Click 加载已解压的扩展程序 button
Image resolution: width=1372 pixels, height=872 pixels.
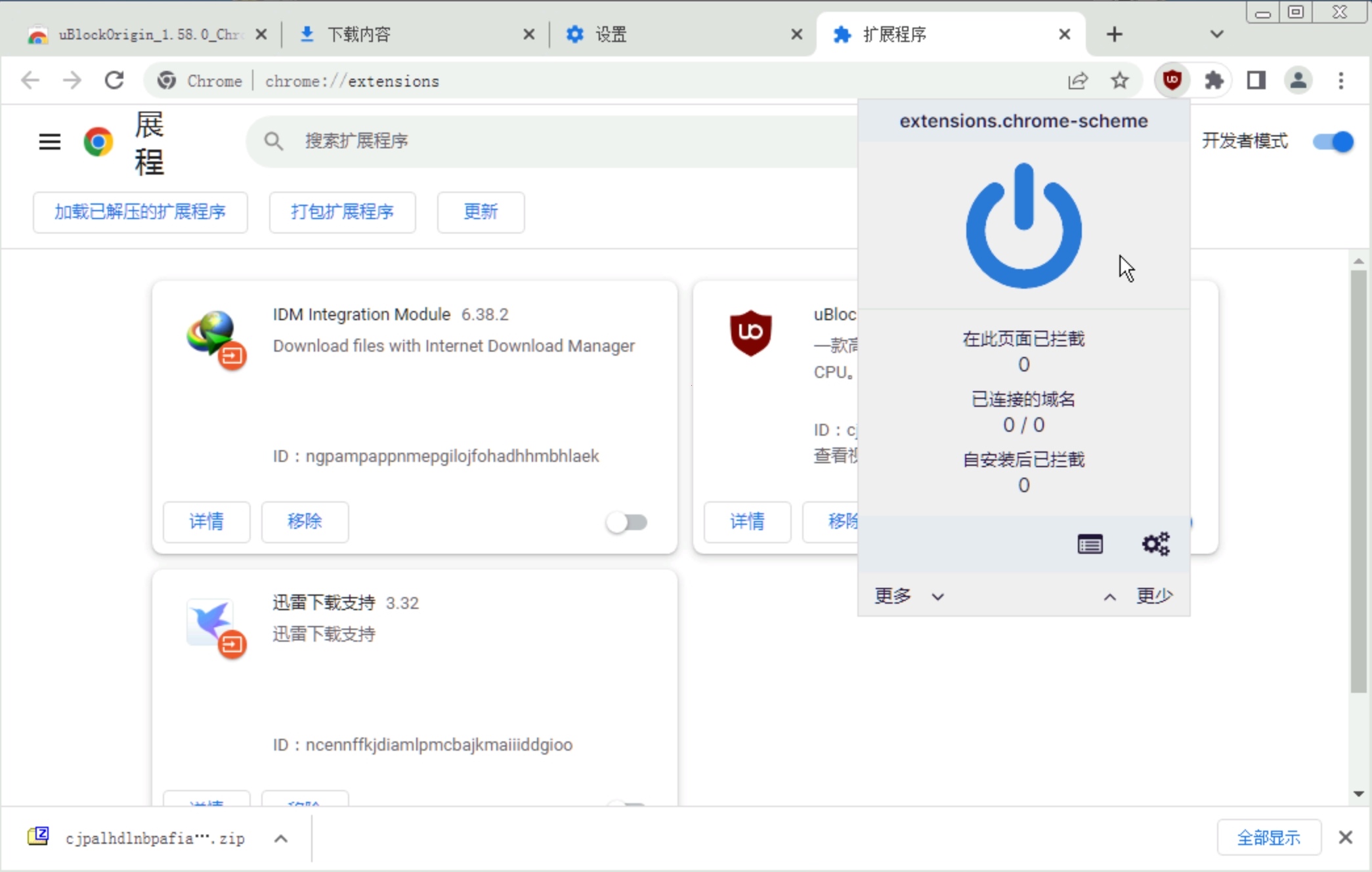[140, 212]
